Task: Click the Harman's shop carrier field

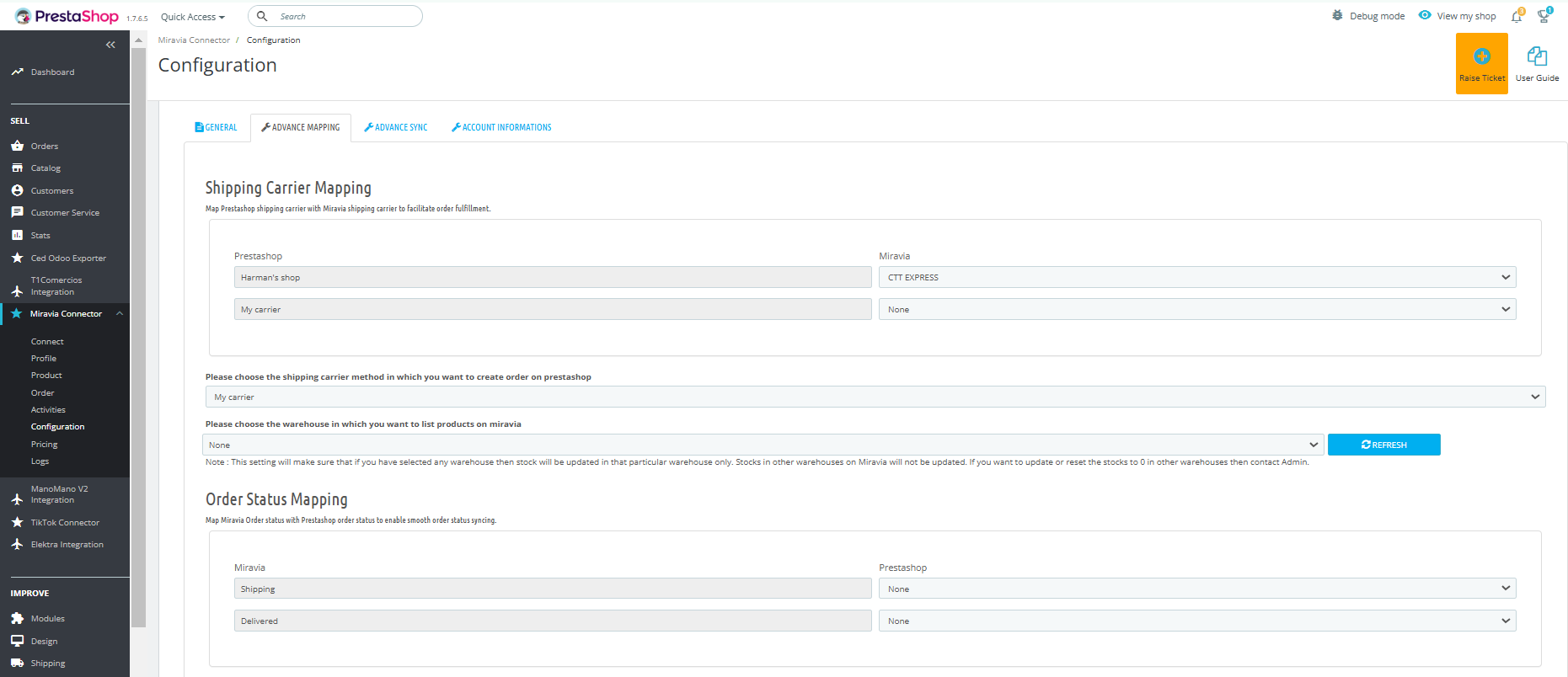Action: [x=553, y=277]
